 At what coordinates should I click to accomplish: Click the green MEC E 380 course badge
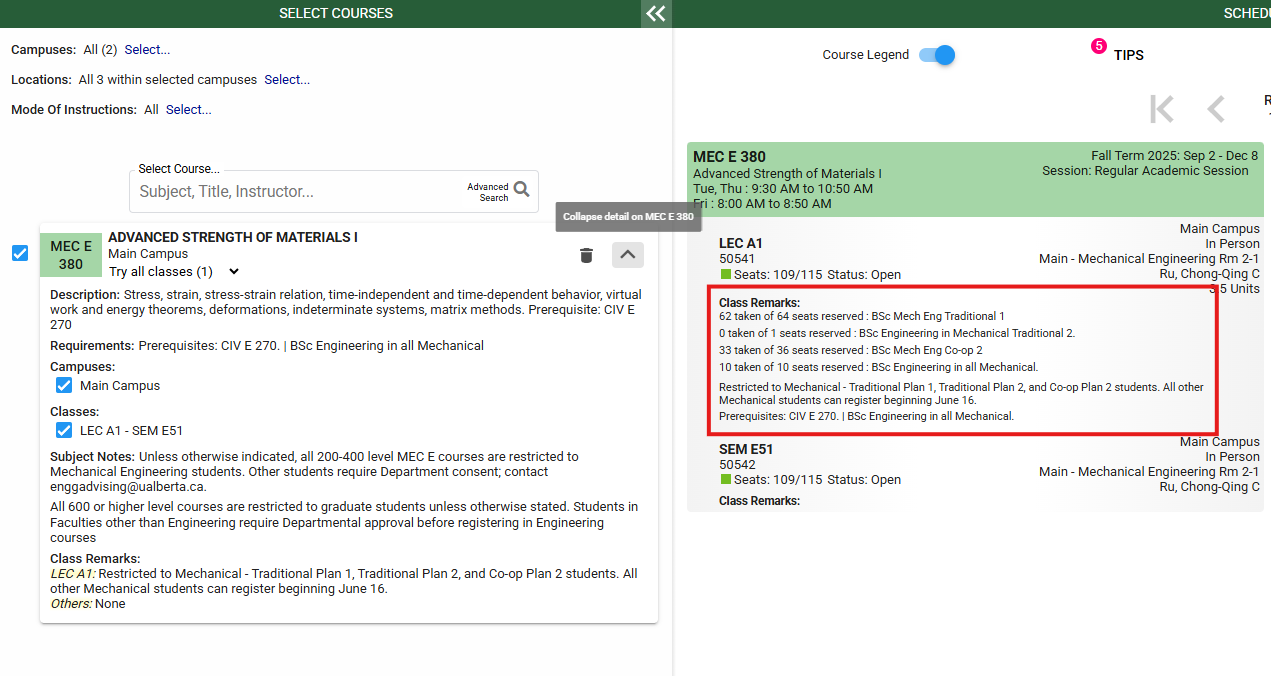(x=71, y=255)
